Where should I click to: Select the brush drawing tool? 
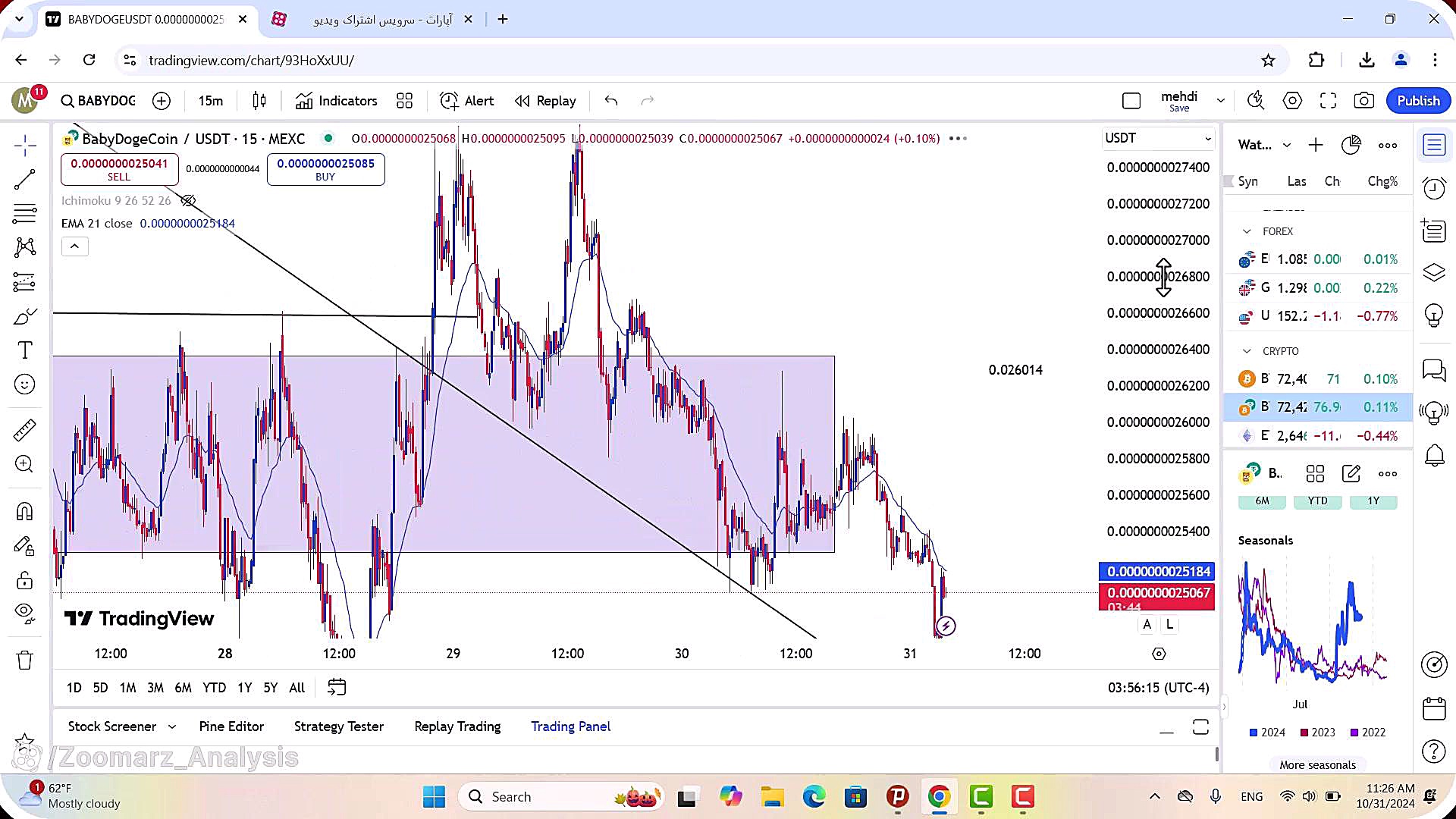(25, 316)
